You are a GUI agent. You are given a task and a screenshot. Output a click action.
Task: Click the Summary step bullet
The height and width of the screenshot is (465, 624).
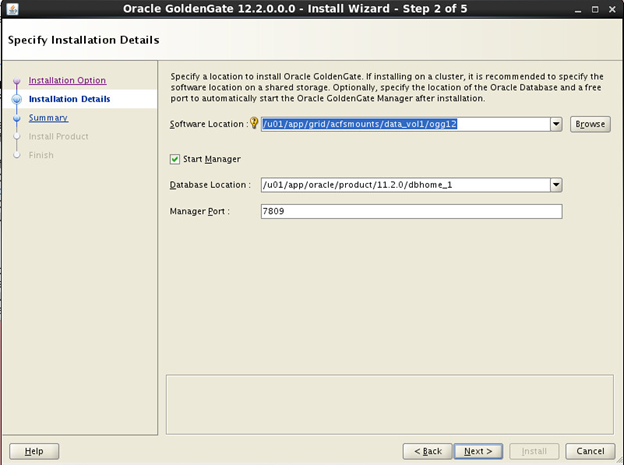tap(17, 118)
